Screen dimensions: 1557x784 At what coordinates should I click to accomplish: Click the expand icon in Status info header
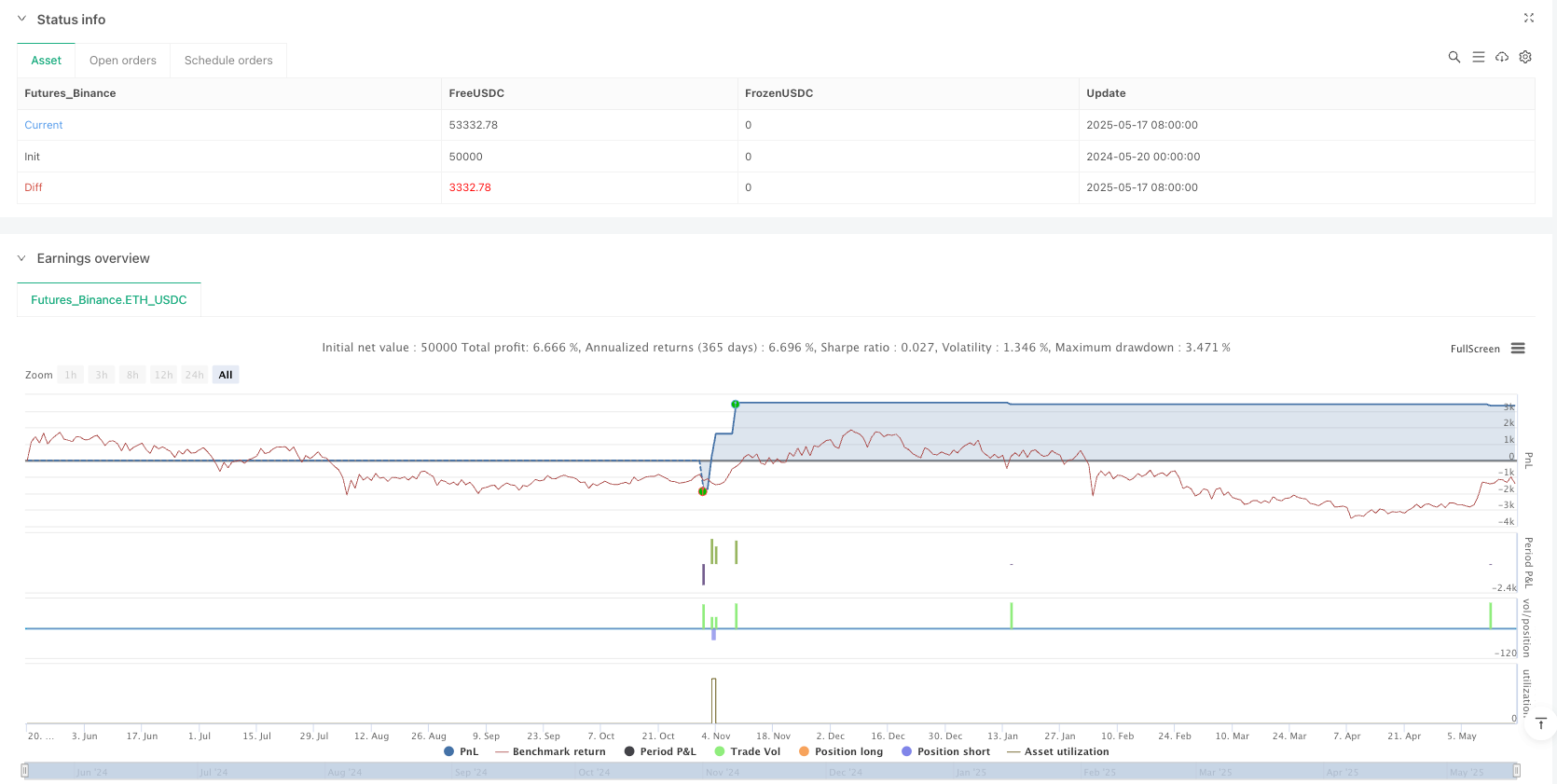1528,18
